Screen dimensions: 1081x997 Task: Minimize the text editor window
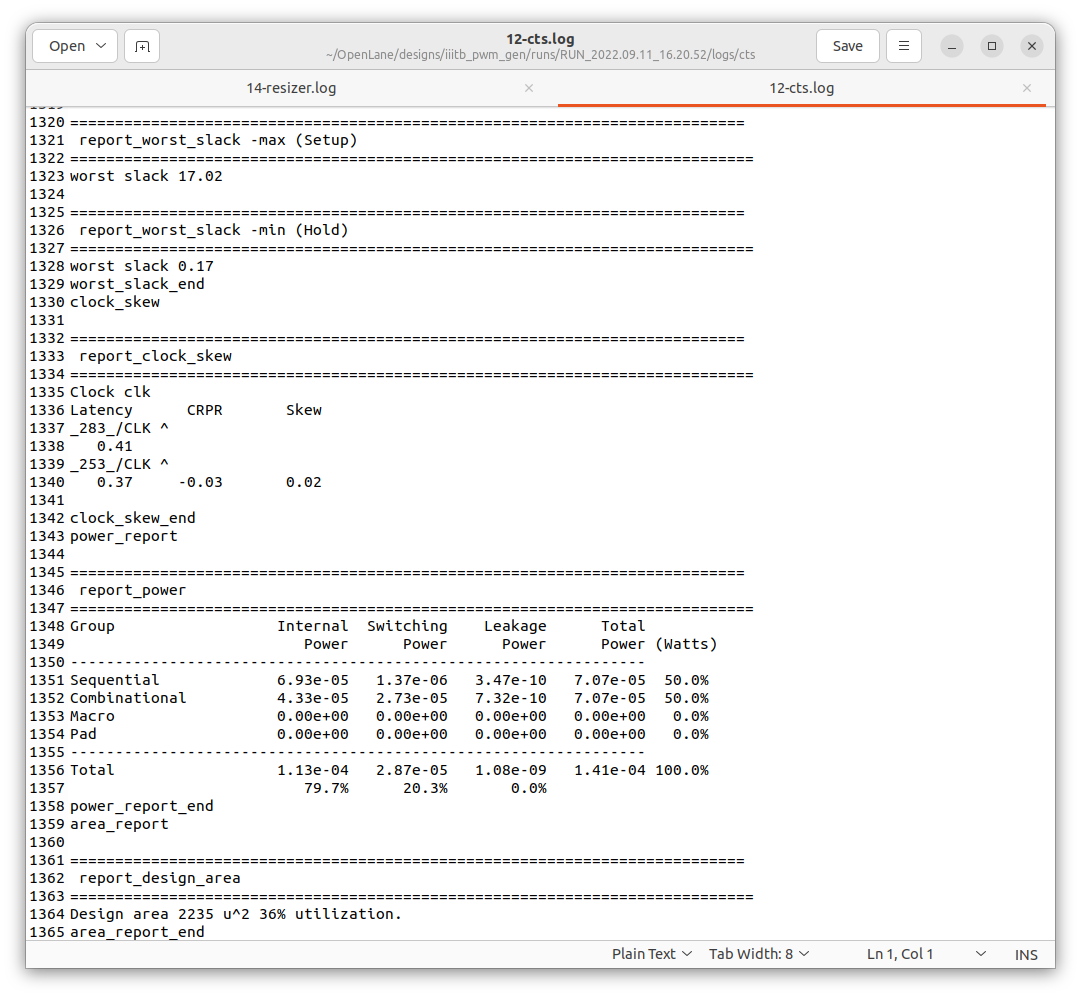[950, 45]
